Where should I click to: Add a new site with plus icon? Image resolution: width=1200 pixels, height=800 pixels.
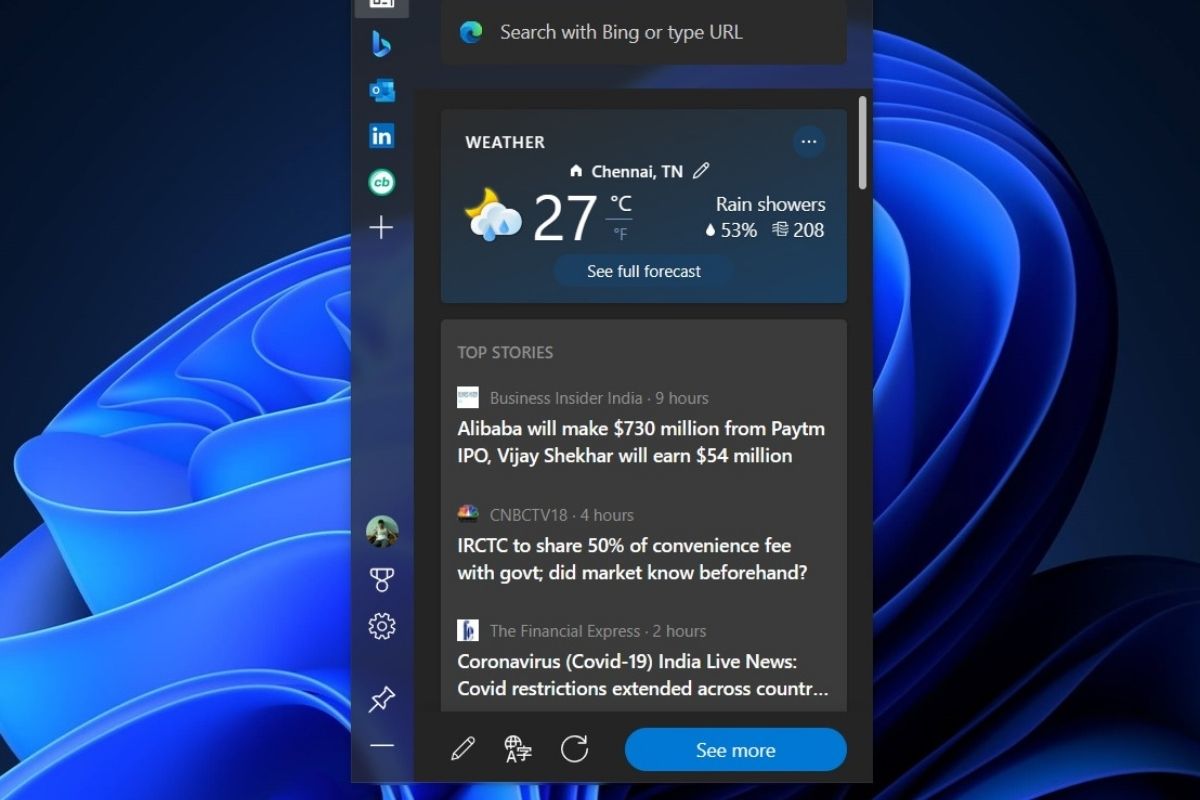coord(381,228)
